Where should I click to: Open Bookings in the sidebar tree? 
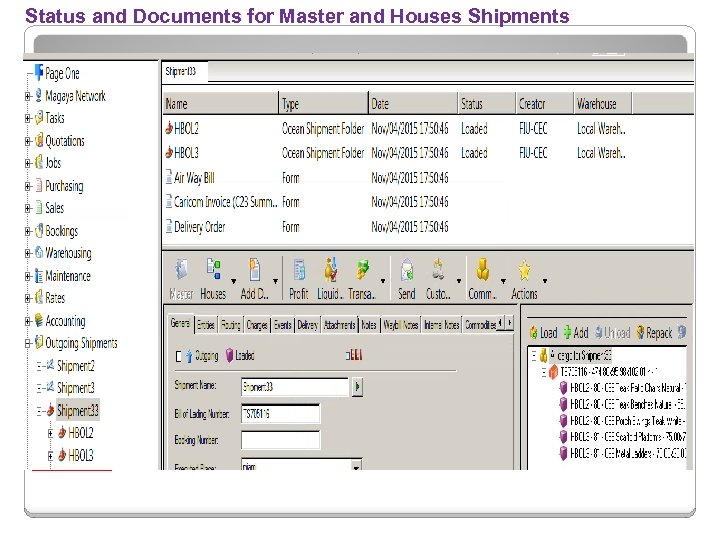tap(62, 231)
